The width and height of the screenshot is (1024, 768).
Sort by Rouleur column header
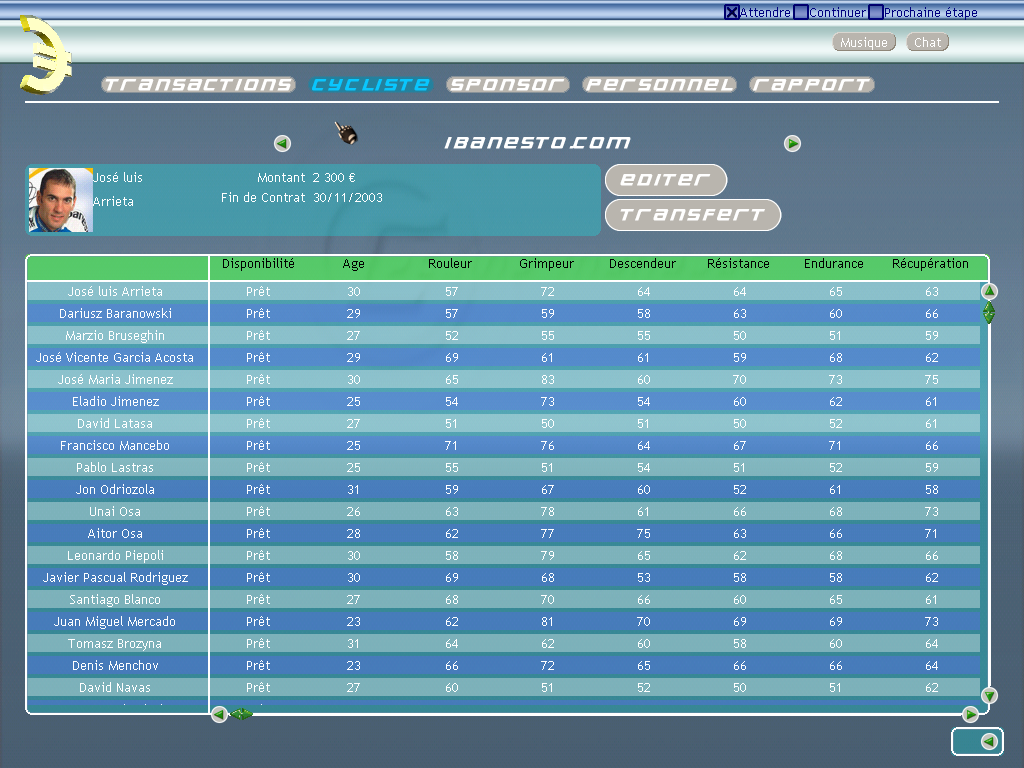(450, 264)
